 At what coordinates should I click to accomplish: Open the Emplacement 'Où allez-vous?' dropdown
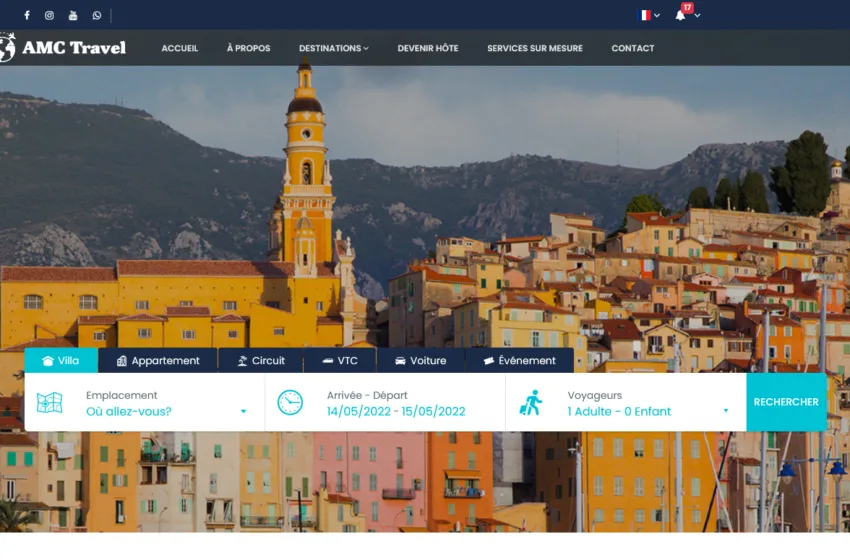tap(165, 411)
